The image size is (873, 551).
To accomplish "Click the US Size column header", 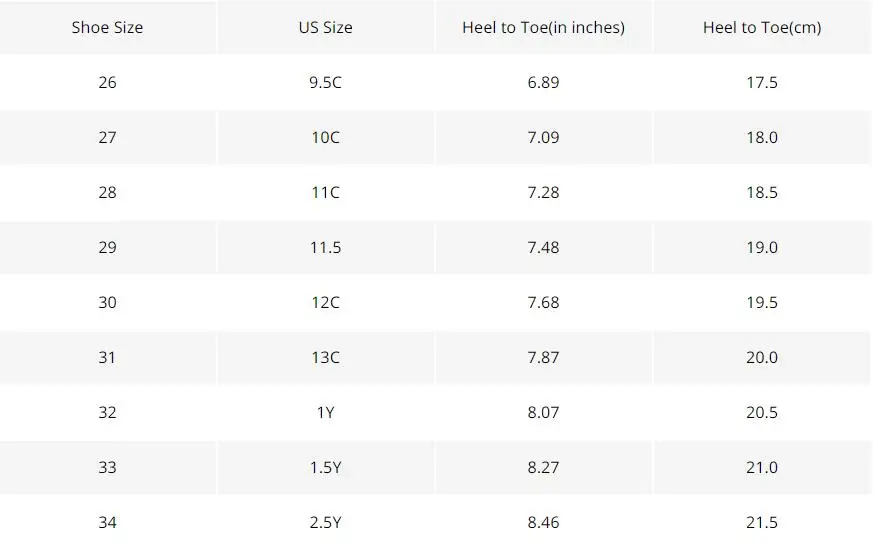I will (x=326, y=27).
